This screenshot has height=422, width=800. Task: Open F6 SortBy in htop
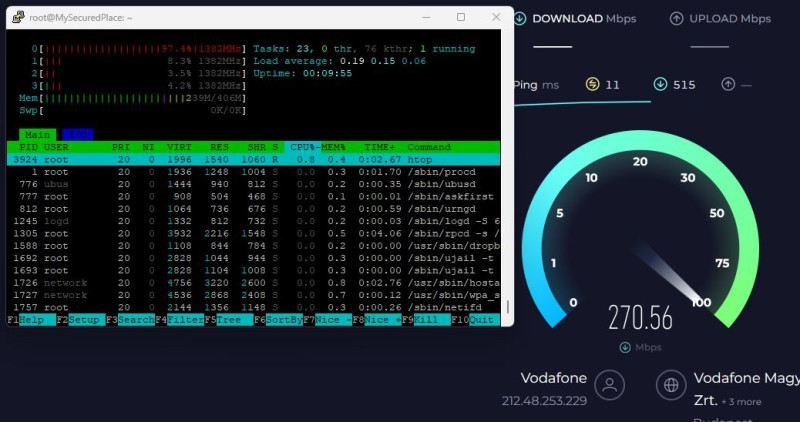[x=278, y=320]
